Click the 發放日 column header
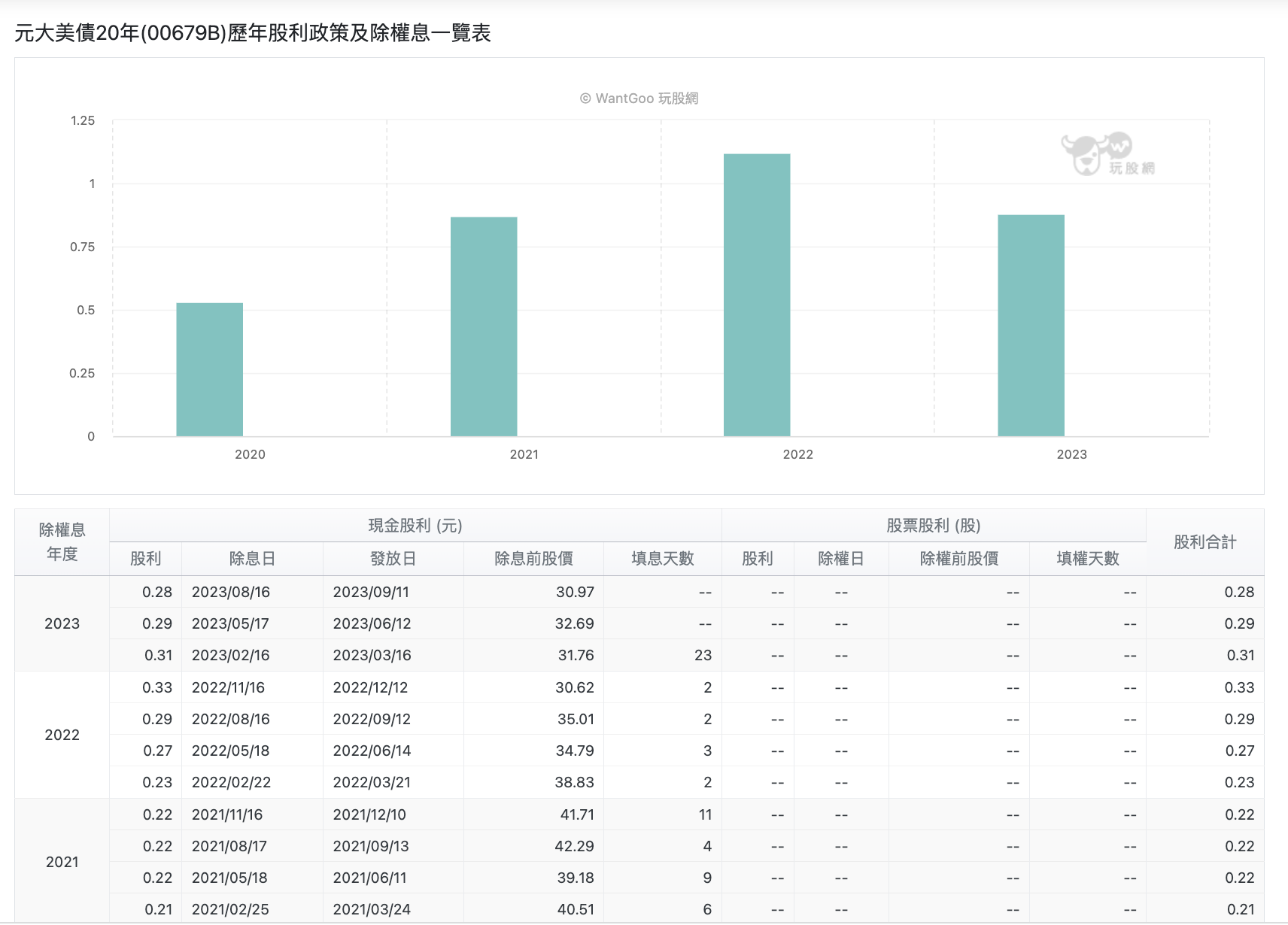Viewport: 1288px width, 925px height. tap(393, 559)
